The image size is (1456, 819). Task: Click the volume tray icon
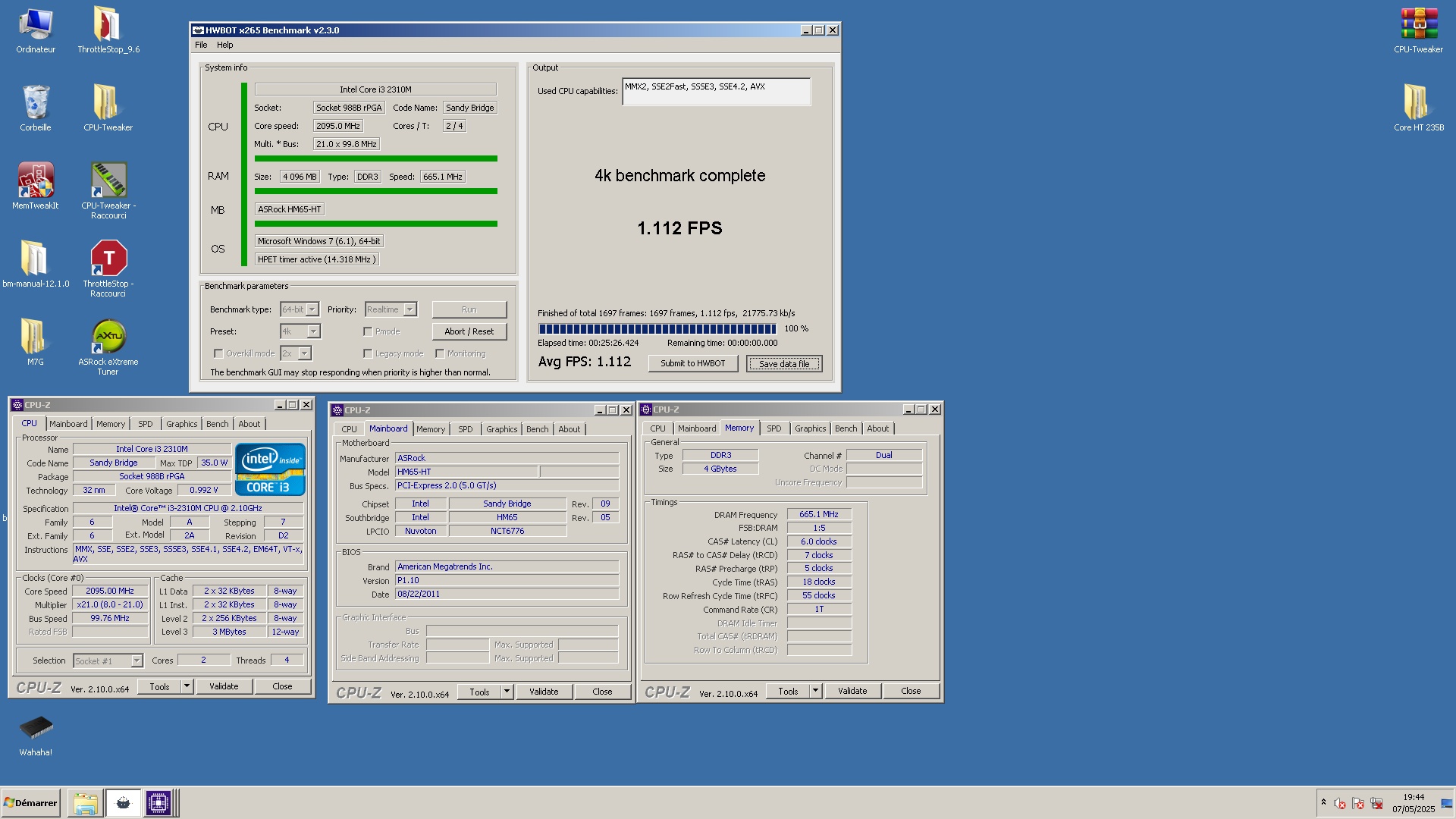click(x=1340, y=803)
